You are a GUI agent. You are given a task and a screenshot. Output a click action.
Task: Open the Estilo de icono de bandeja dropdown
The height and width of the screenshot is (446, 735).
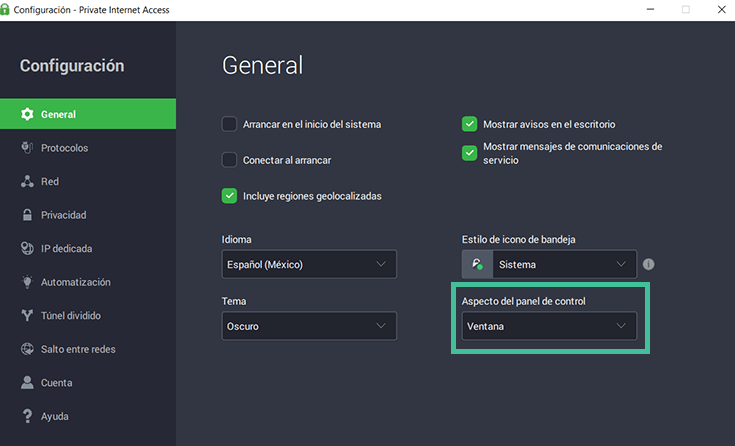[x=549, y=265]
